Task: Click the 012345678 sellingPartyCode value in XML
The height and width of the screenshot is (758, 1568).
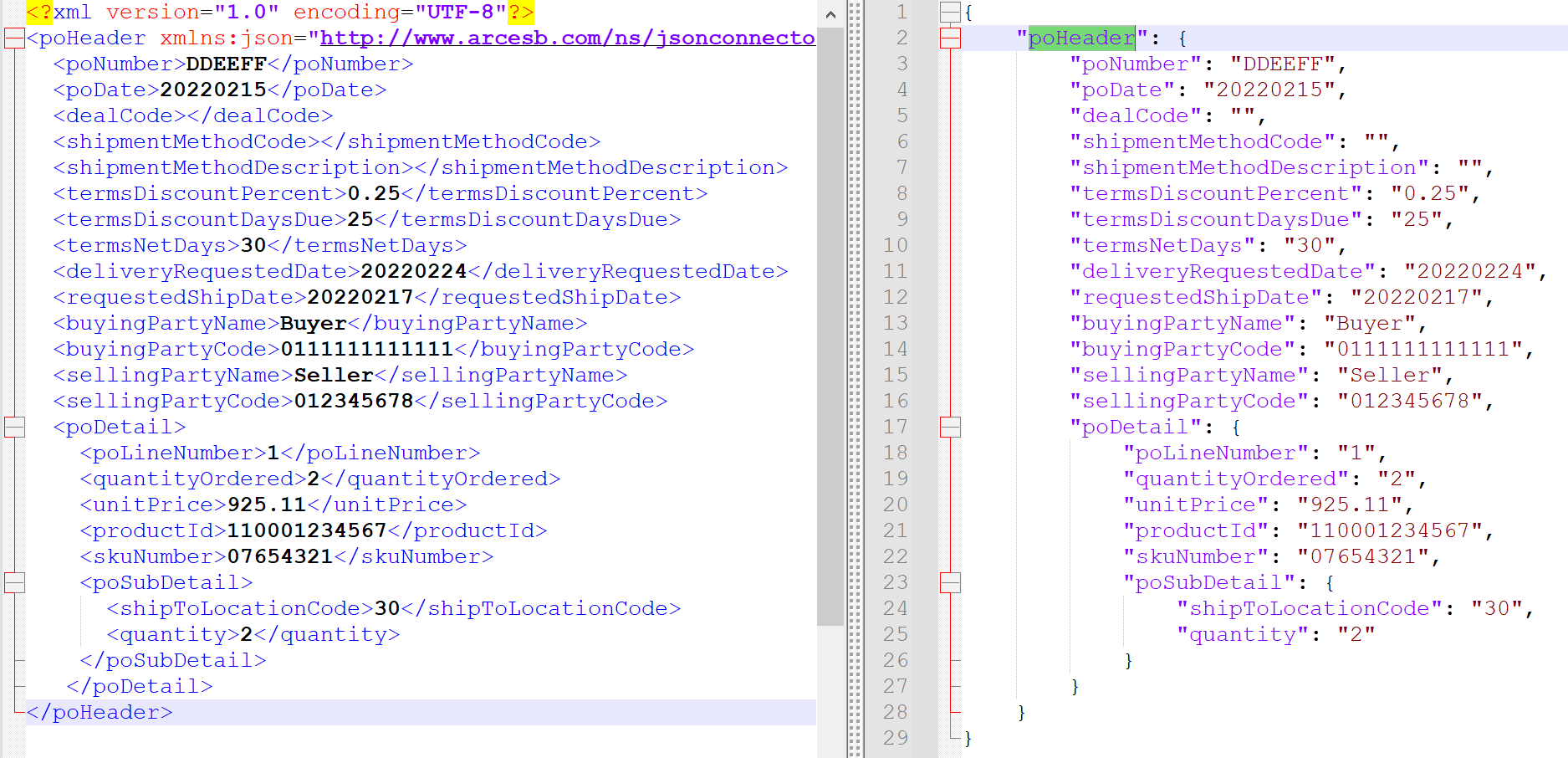Action: pos(354,402)
